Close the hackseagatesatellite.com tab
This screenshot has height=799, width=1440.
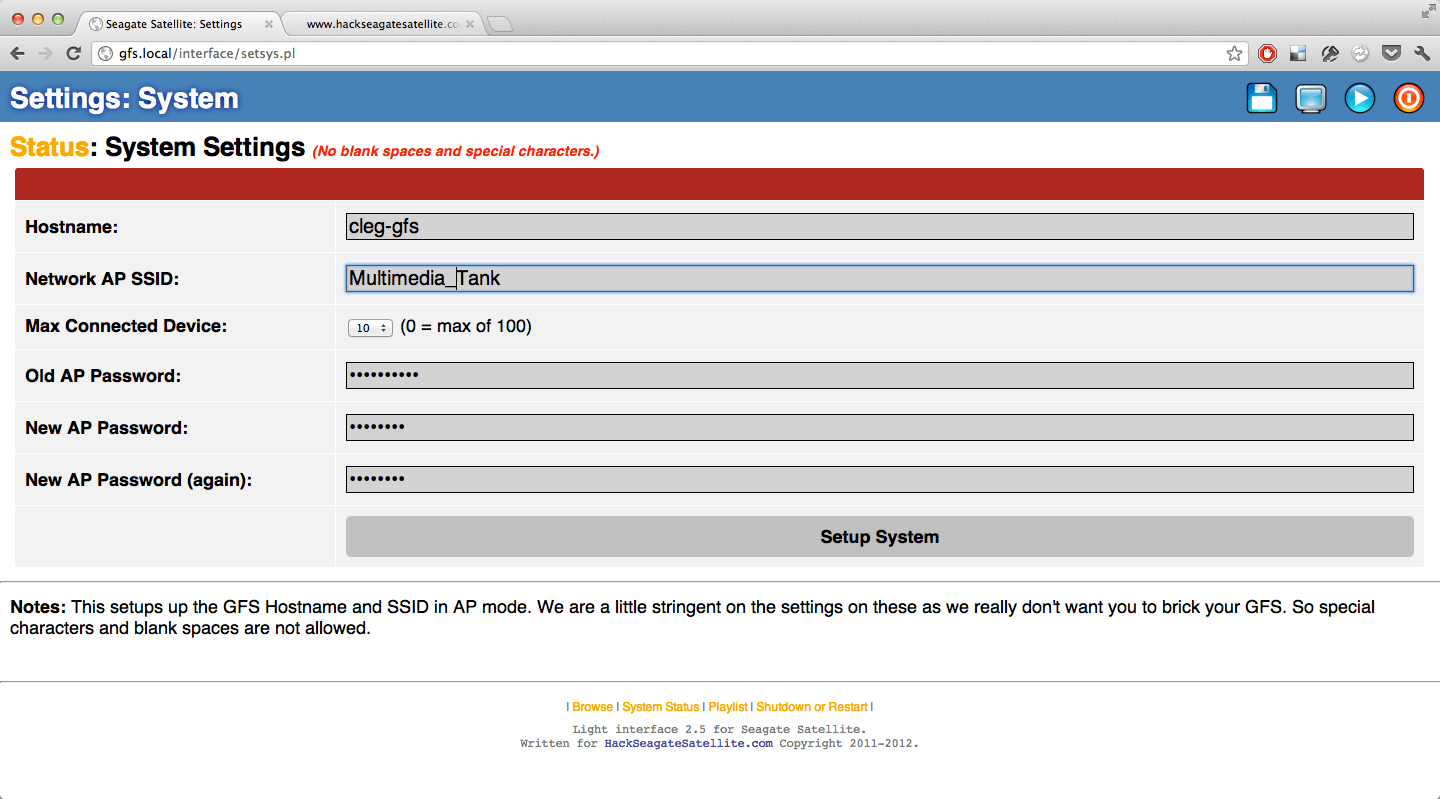pos(469,24)
